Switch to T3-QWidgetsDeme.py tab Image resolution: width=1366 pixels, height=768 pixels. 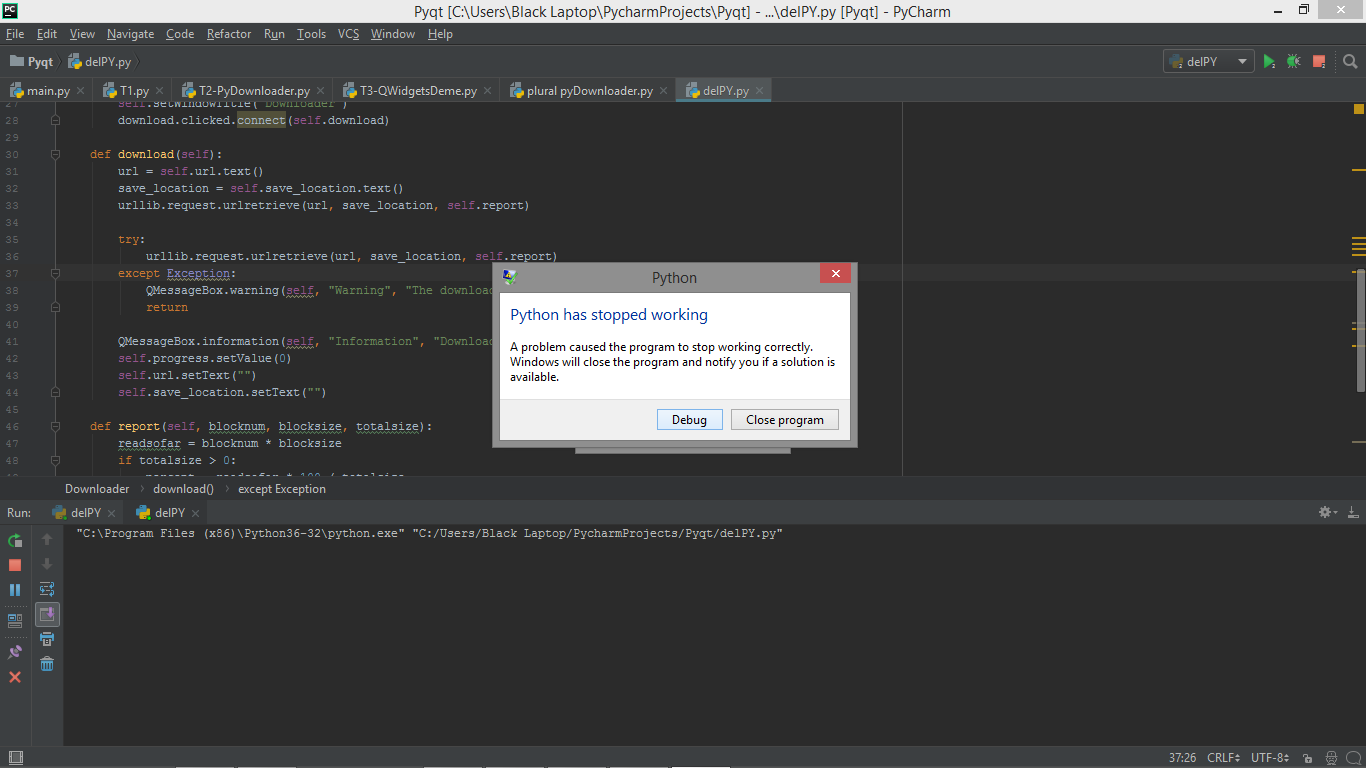point(418,91)
